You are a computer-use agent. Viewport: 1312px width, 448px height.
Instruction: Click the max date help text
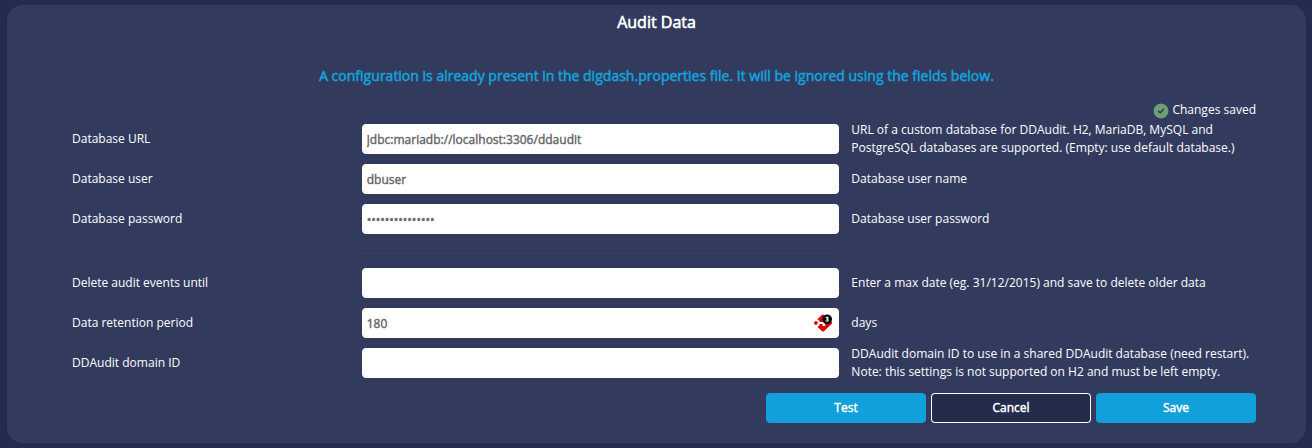(1029, 283)
